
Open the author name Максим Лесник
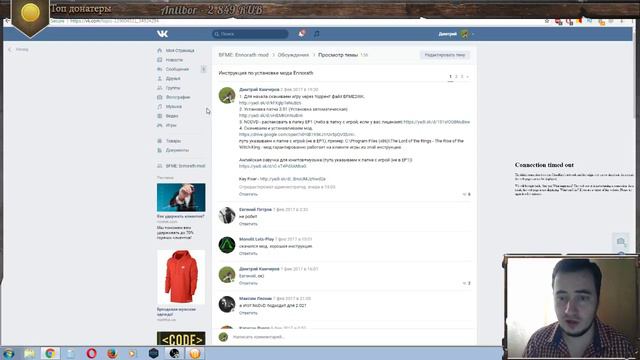pyautogui.click(x=255, y=298)
